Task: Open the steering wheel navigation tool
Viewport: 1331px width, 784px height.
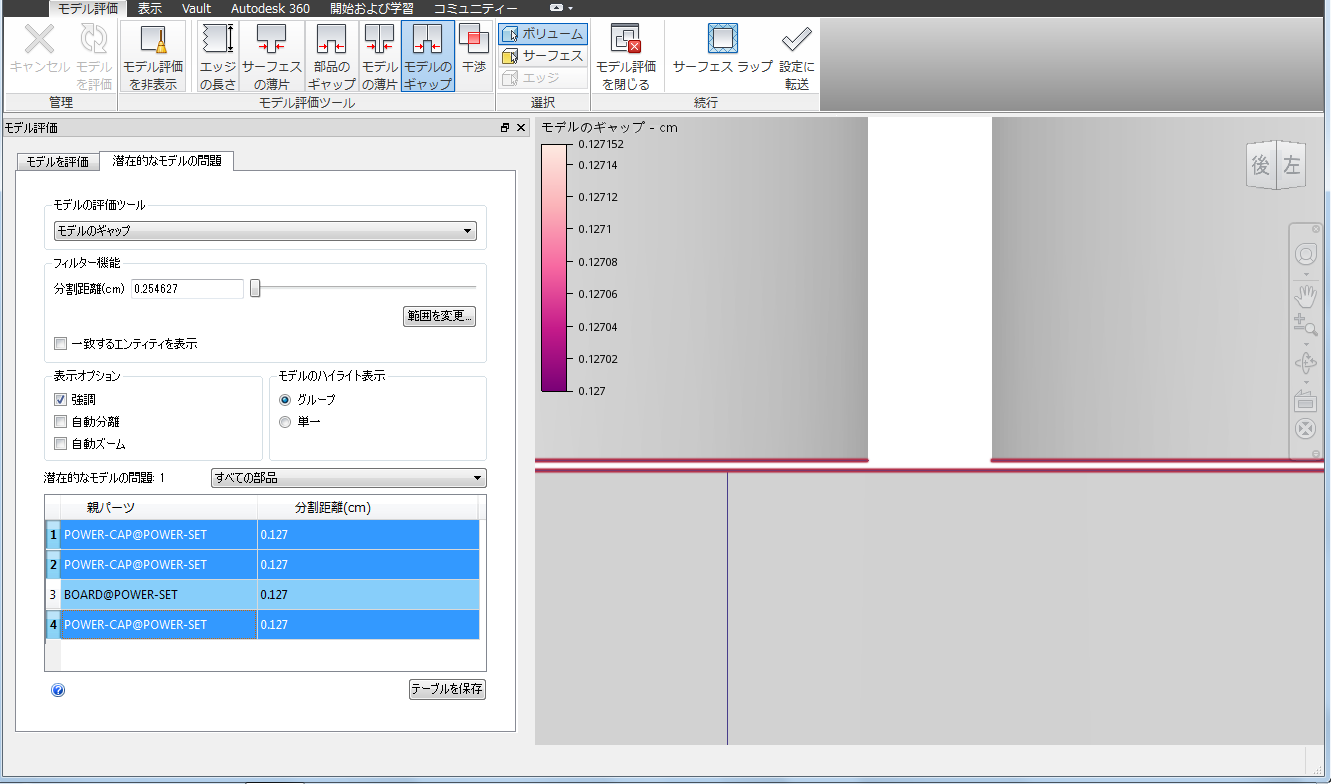Action: pyautogui.click(x=1305, y=254)
